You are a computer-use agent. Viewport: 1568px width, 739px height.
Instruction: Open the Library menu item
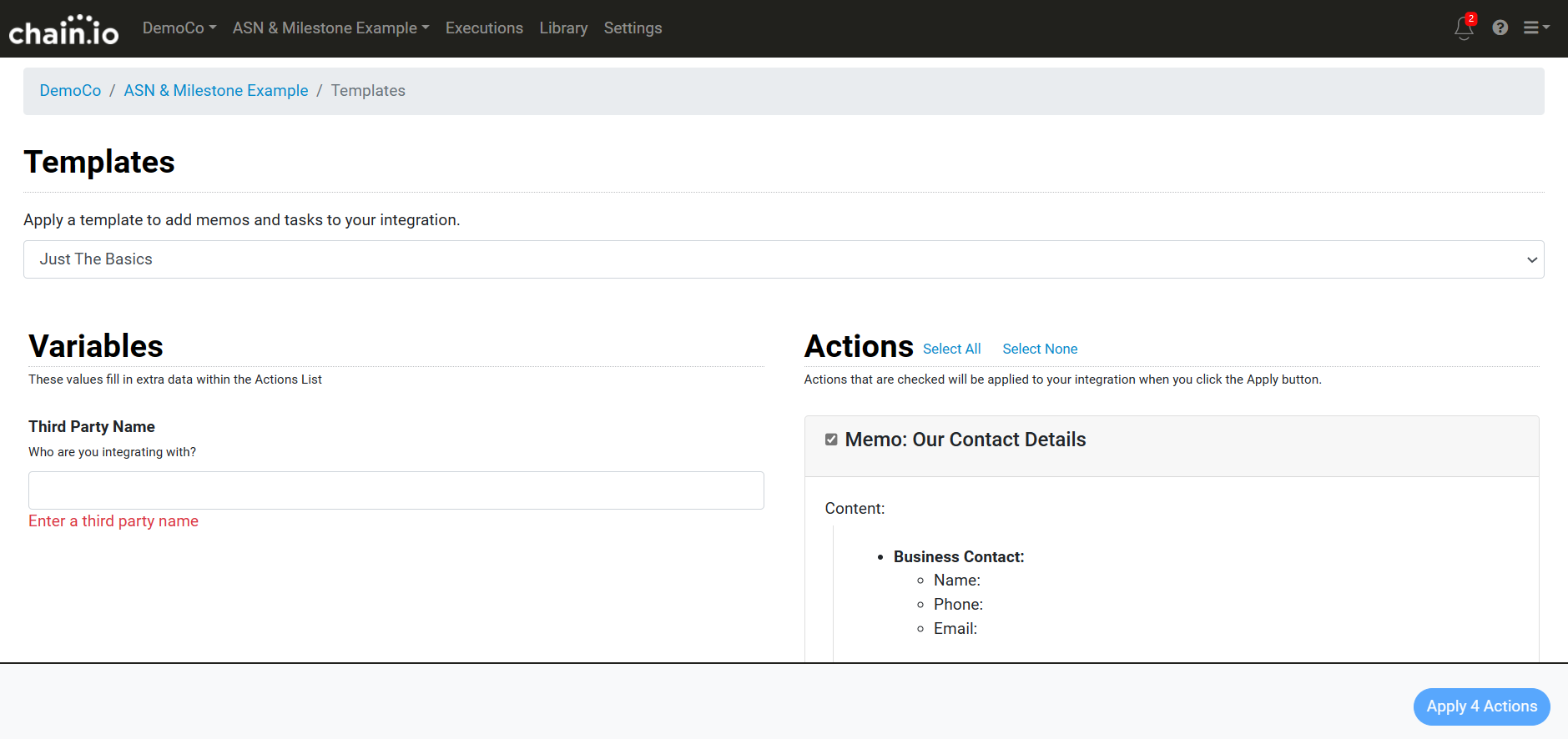click(x=563, y=28)
